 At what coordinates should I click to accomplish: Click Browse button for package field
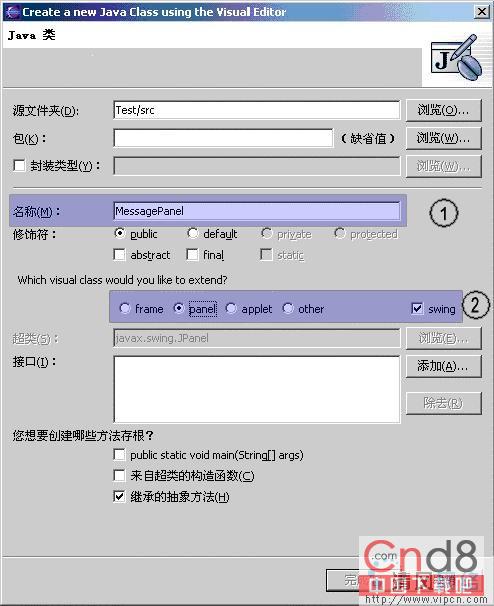click(x=444, y=138)
